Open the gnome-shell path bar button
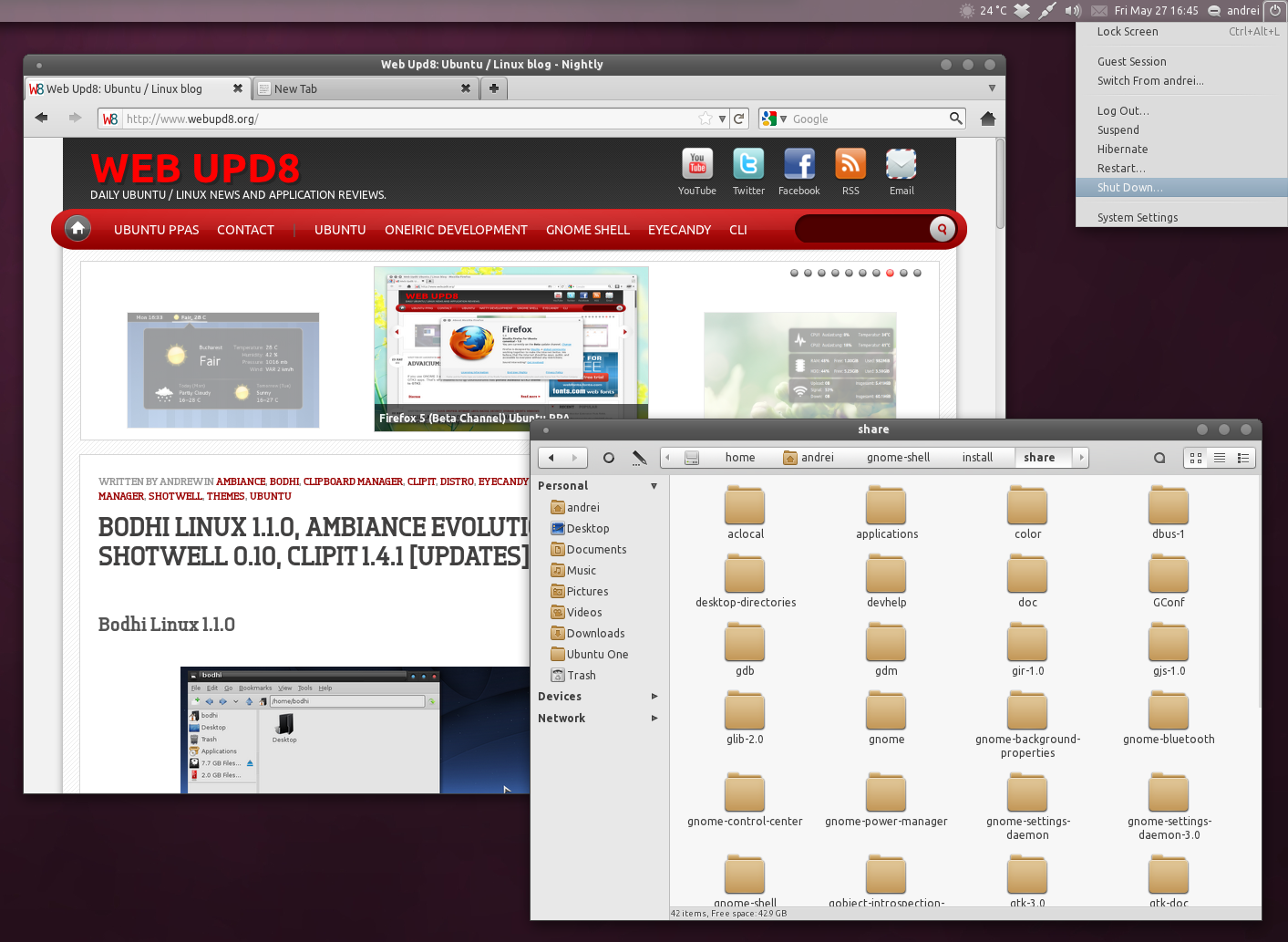 898,458
